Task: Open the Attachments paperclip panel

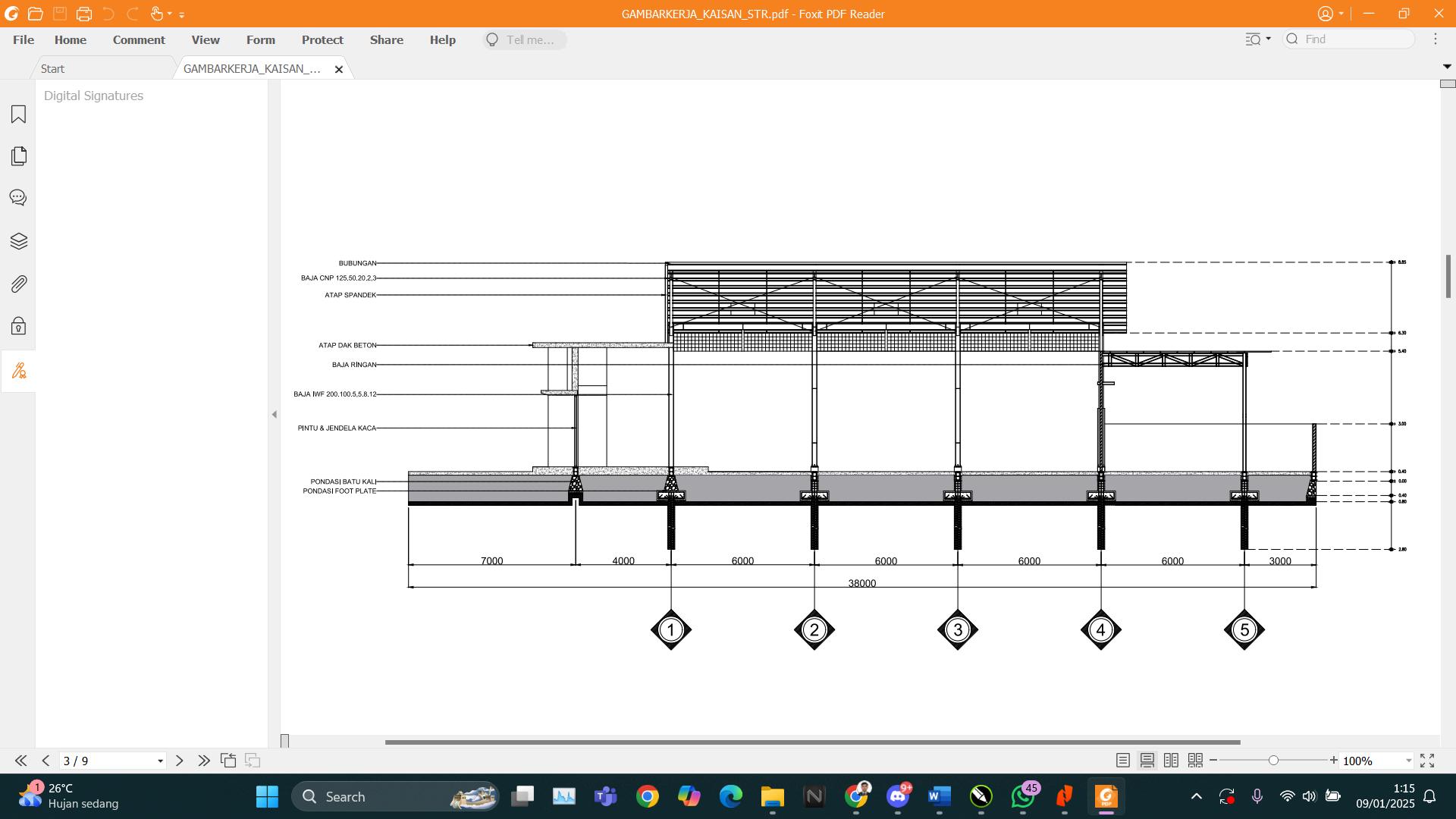Action: pyautogui.click(x=18, y=284)
